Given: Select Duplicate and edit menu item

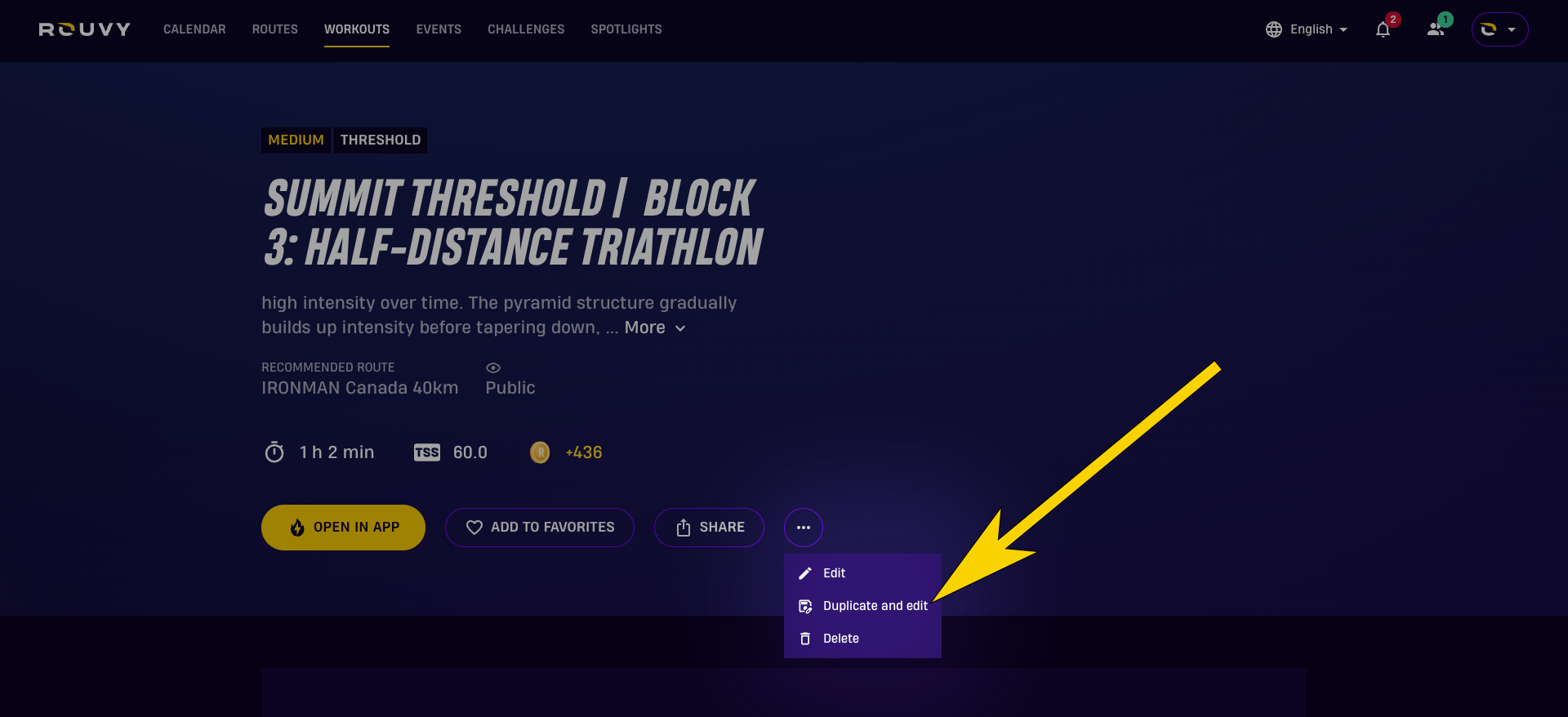Looking at the screenshot, I should (875, 606).
